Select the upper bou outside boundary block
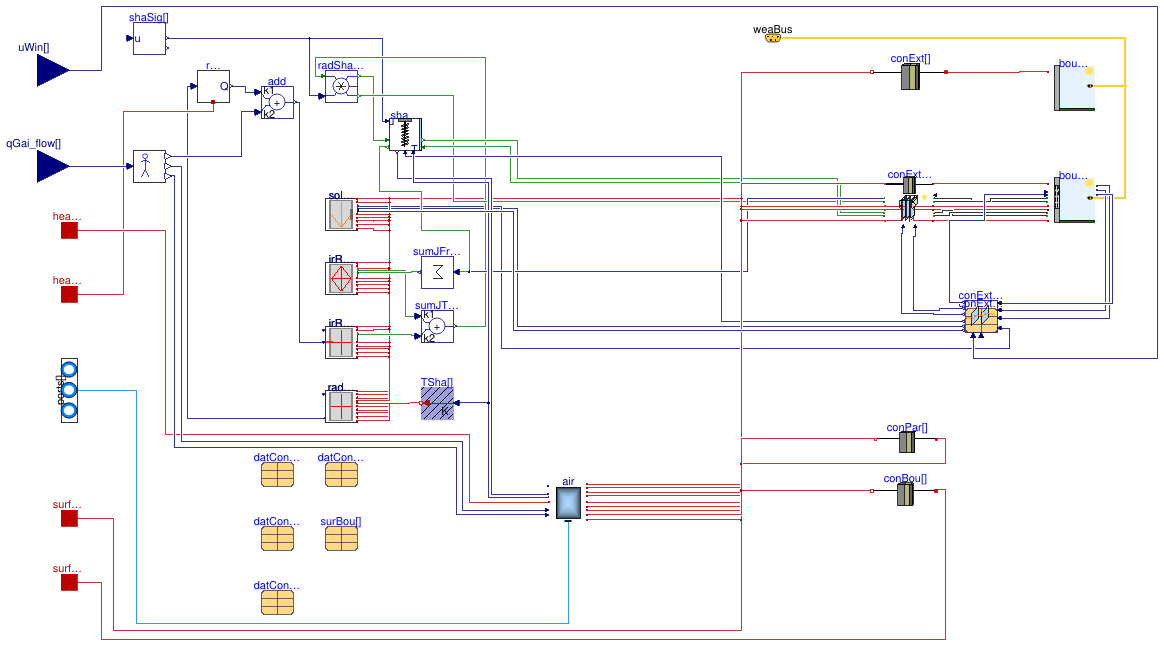 pos(1074,89)
